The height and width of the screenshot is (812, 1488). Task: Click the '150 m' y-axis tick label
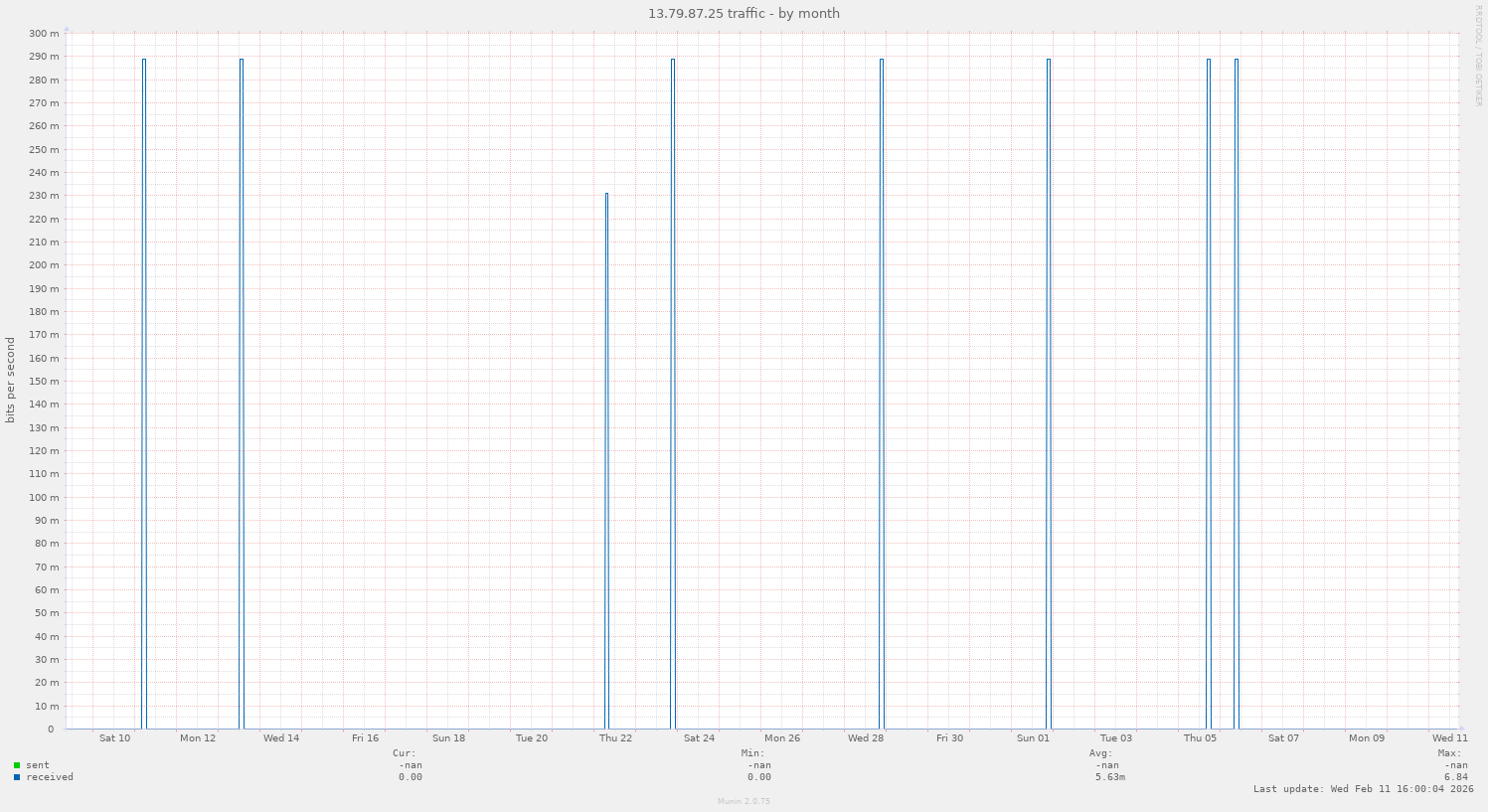click(44, 382)
